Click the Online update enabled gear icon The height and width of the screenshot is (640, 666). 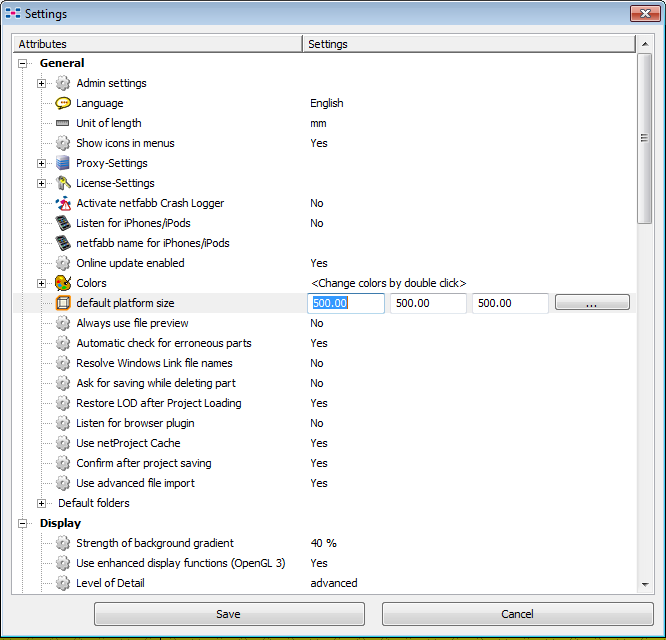(x=63, y=263)
